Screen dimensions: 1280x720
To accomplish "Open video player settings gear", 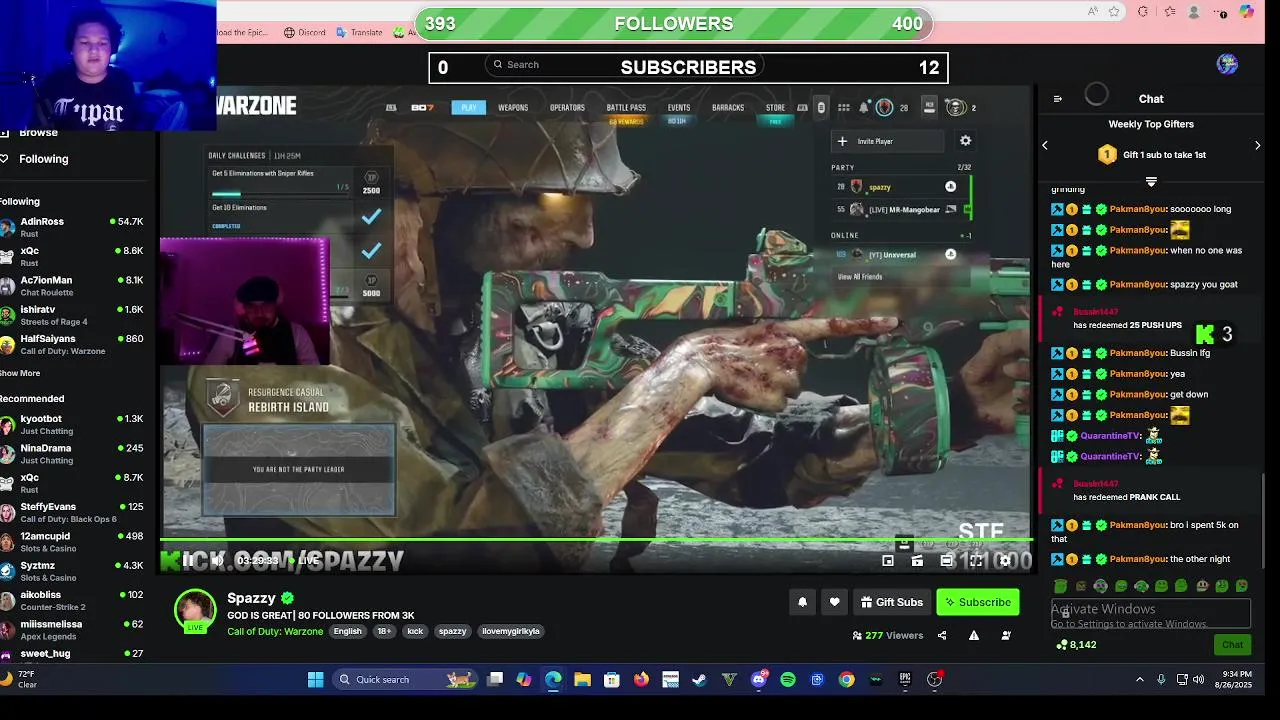I will click(1005, 561).
